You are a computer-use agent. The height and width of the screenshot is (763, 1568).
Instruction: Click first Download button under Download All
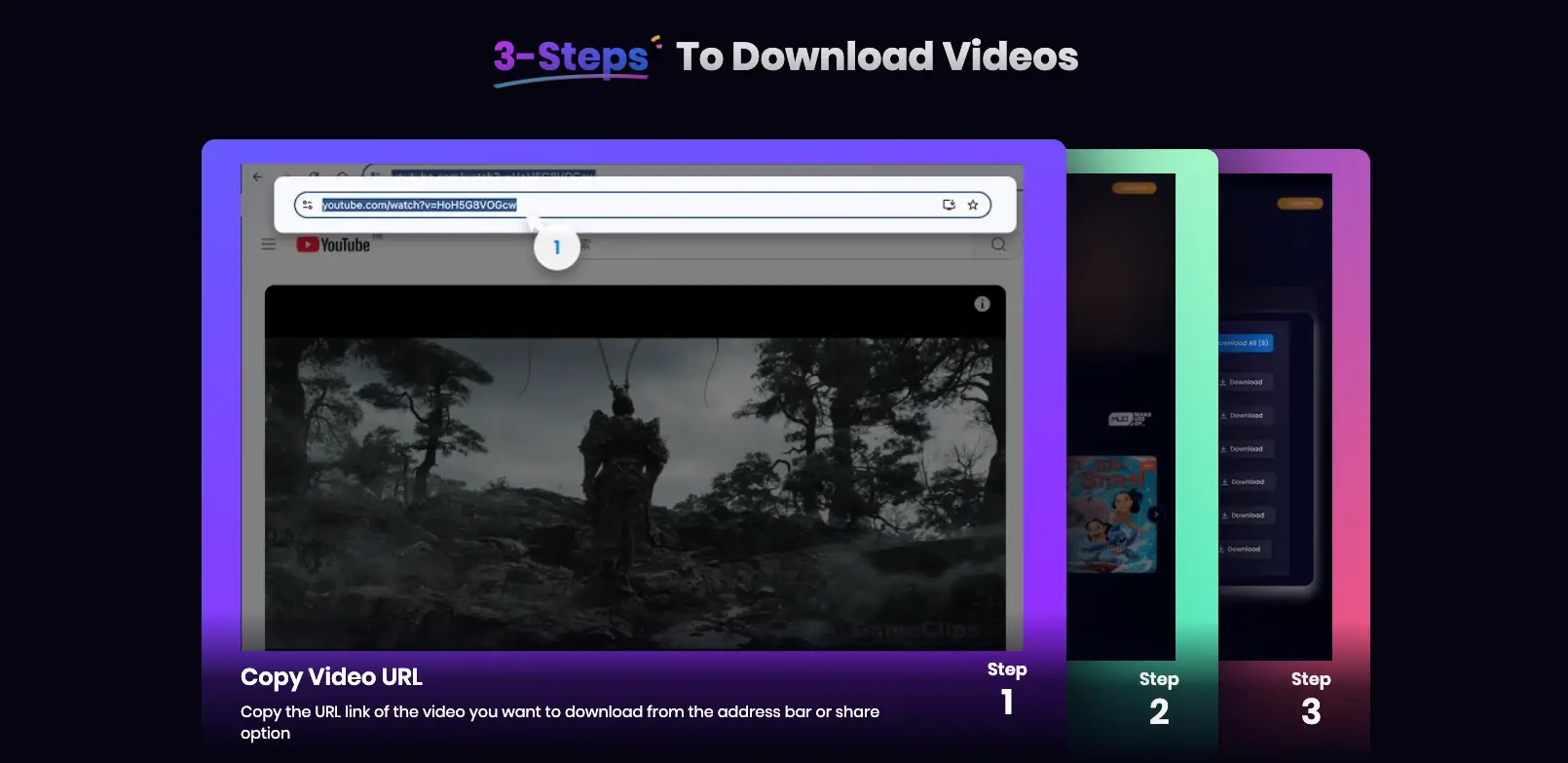(x=1245, y=382)
